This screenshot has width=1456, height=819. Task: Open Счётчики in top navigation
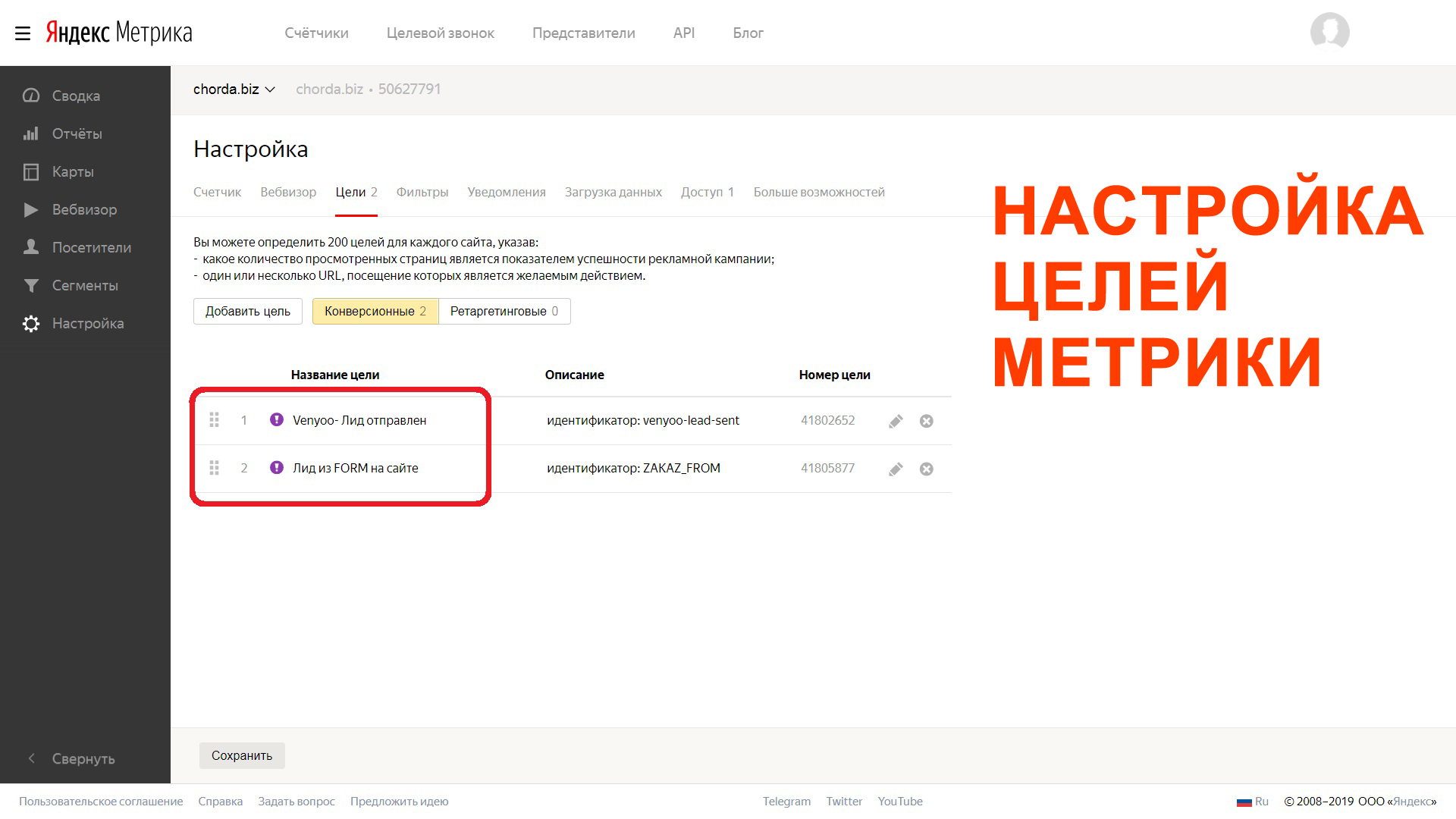coord(316,33)
